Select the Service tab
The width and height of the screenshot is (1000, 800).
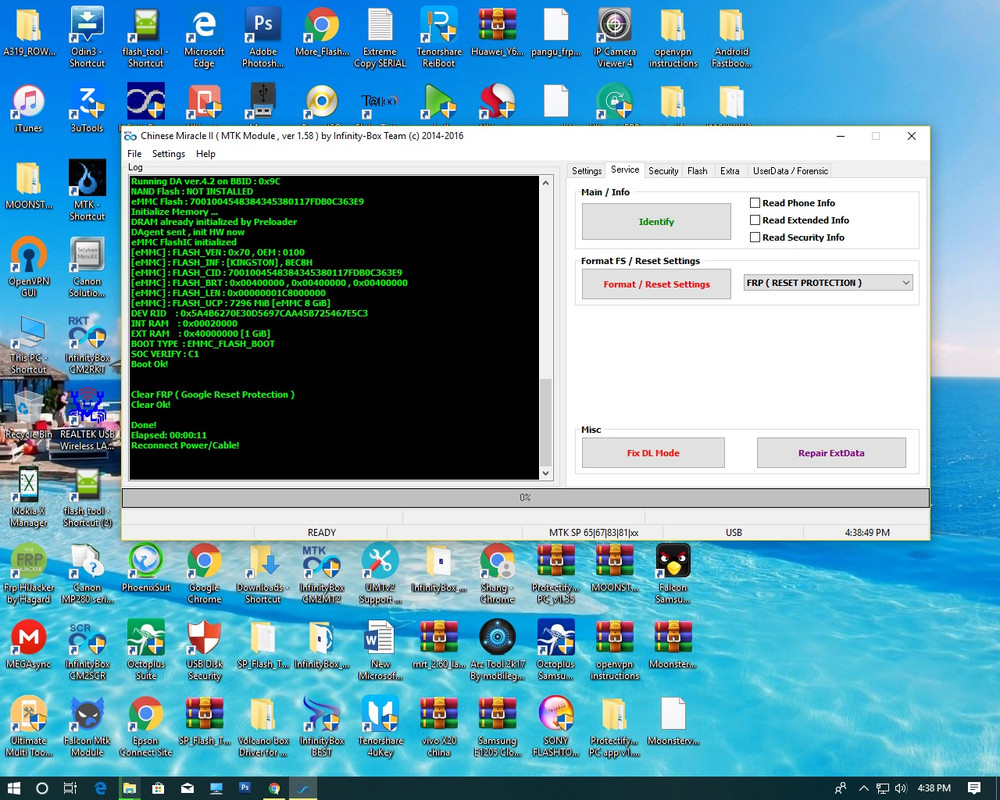624,170
